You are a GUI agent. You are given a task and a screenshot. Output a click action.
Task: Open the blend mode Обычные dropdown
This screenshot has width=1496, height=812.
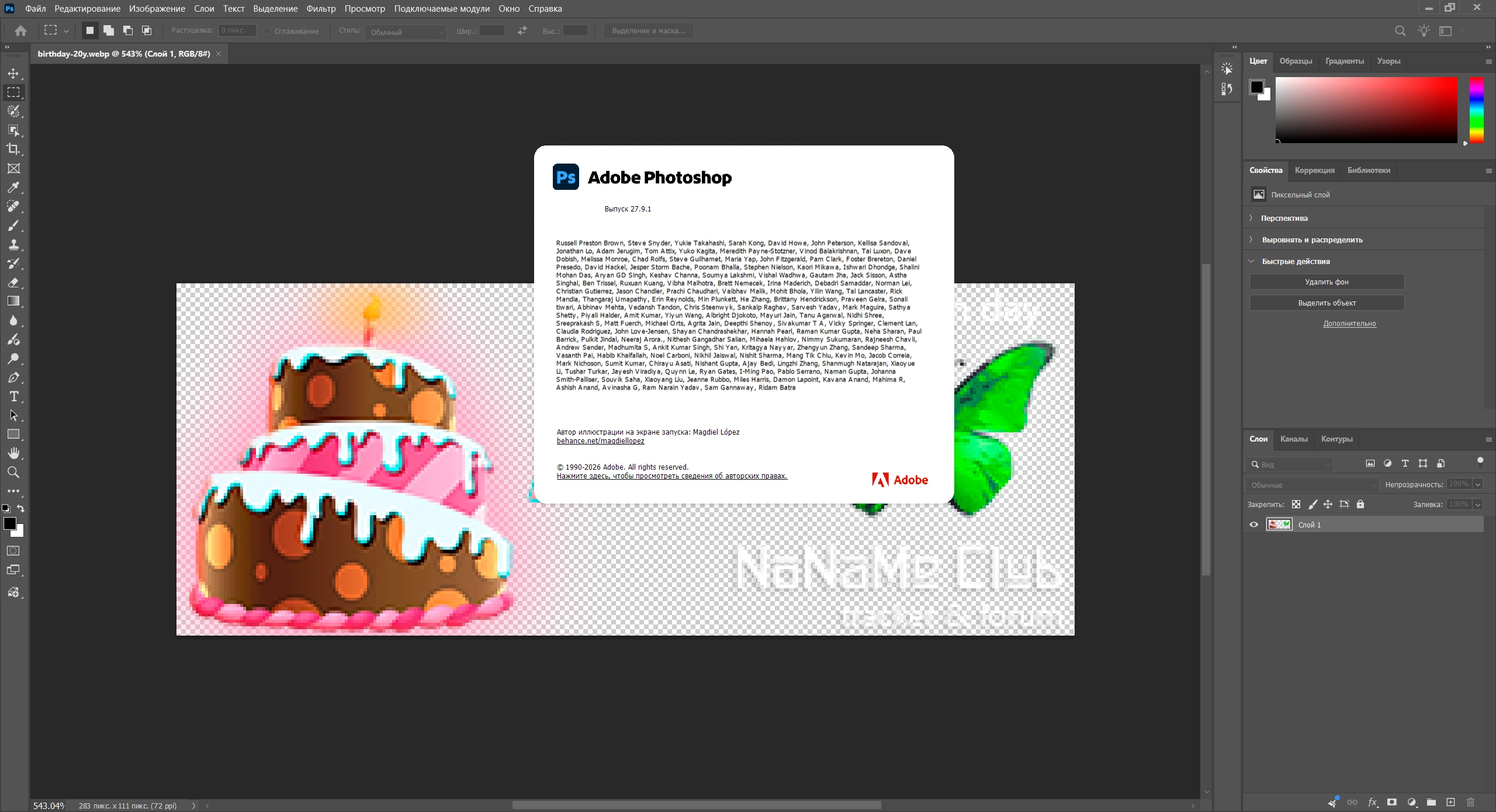(x=1313, y=485)
